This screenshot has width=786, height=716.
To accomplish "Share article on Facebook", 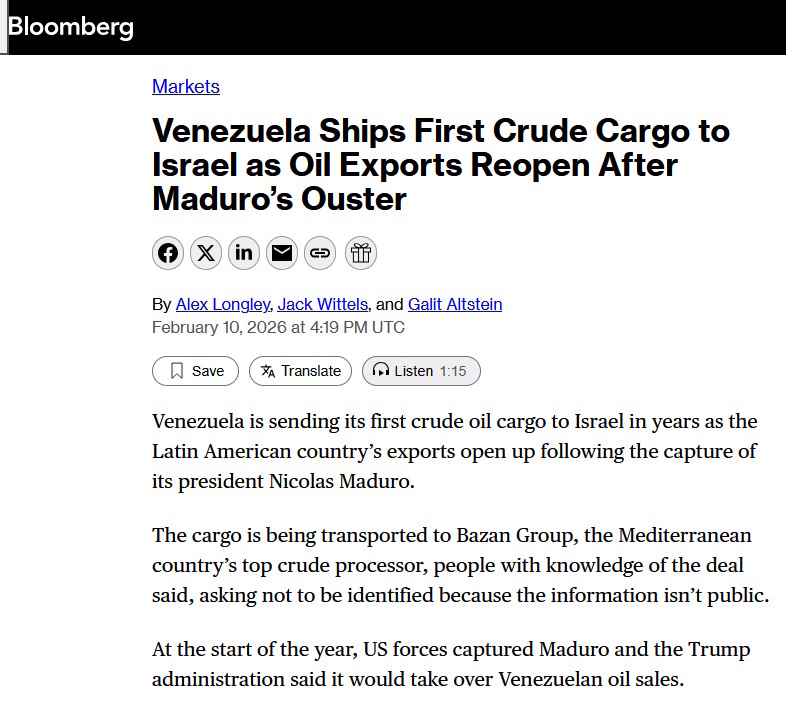I will 168,253.
